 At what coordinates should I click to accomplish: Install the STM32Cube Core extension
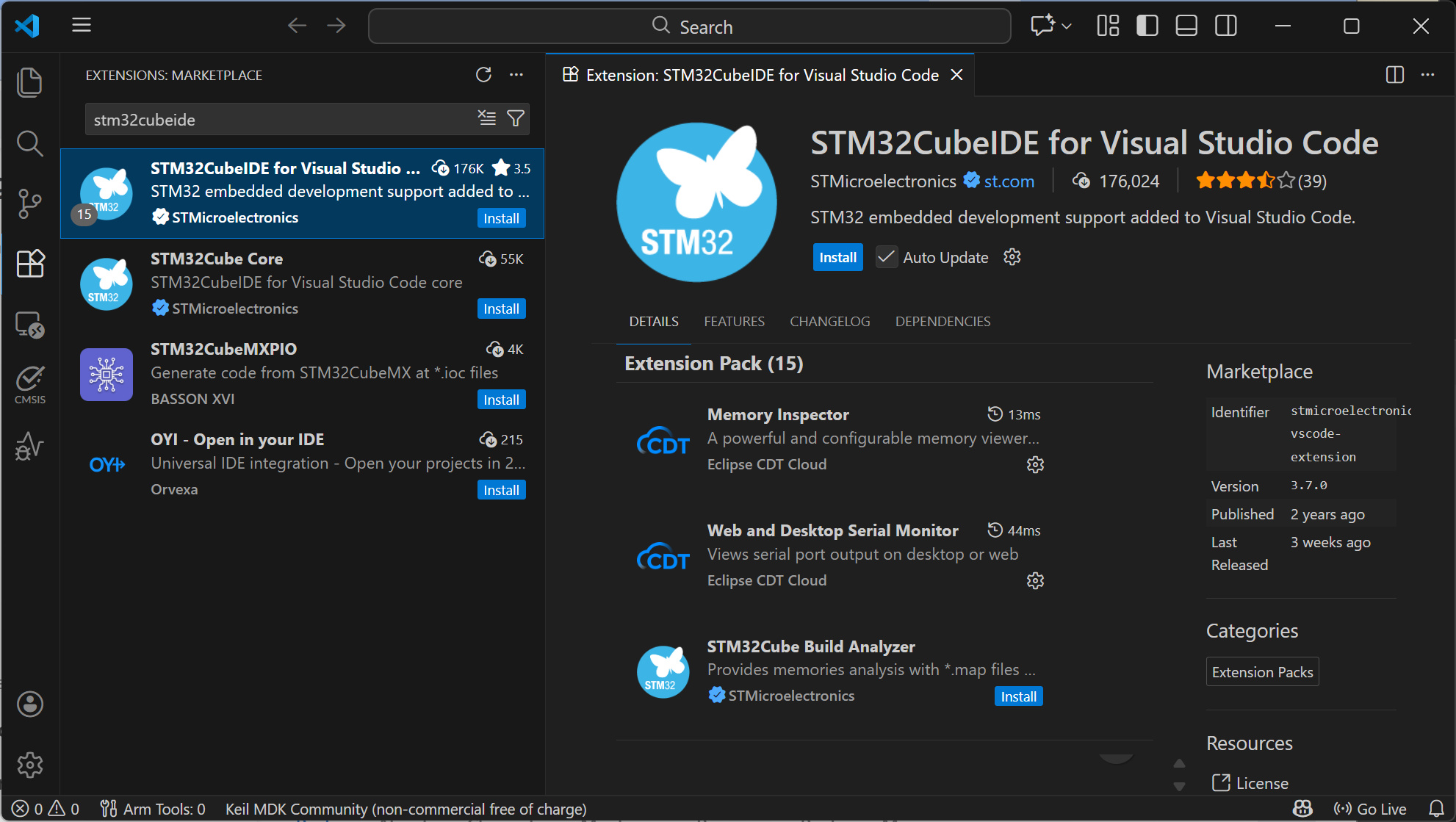pos(501,309)
